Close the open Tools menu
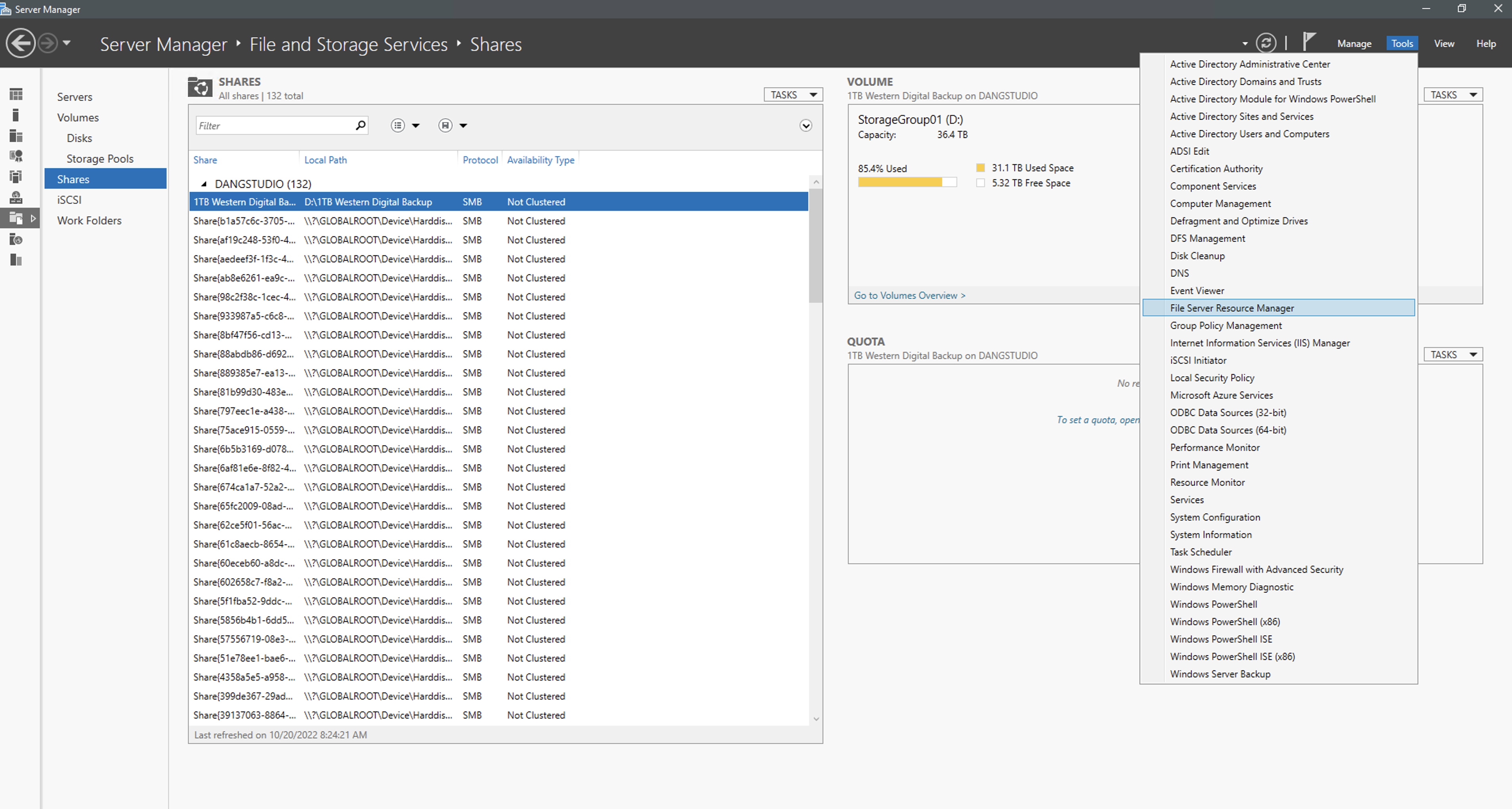 click(1402, 44)
